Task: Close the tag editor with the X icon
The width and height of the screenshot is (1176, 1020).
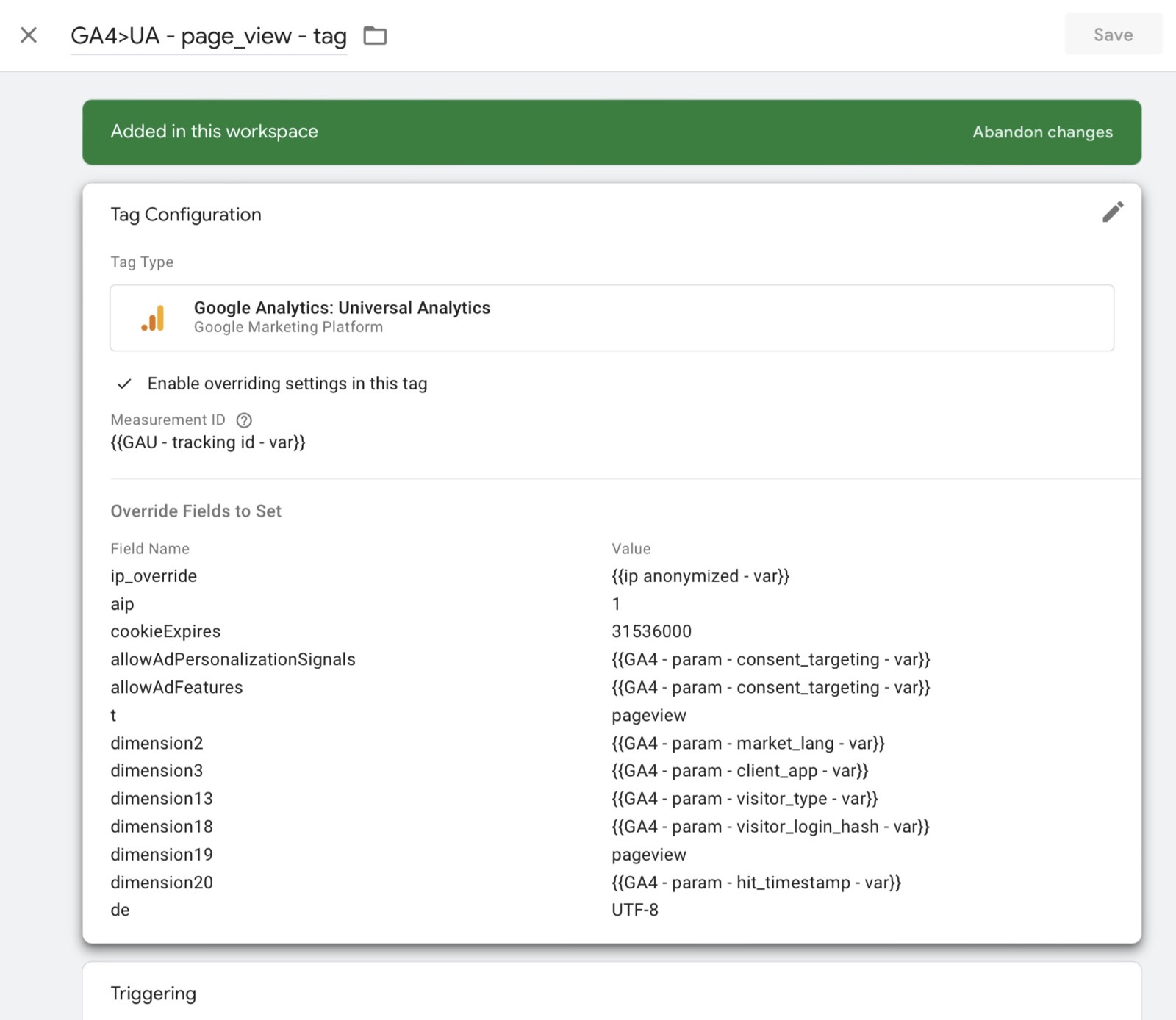Action: click(29, 35)
